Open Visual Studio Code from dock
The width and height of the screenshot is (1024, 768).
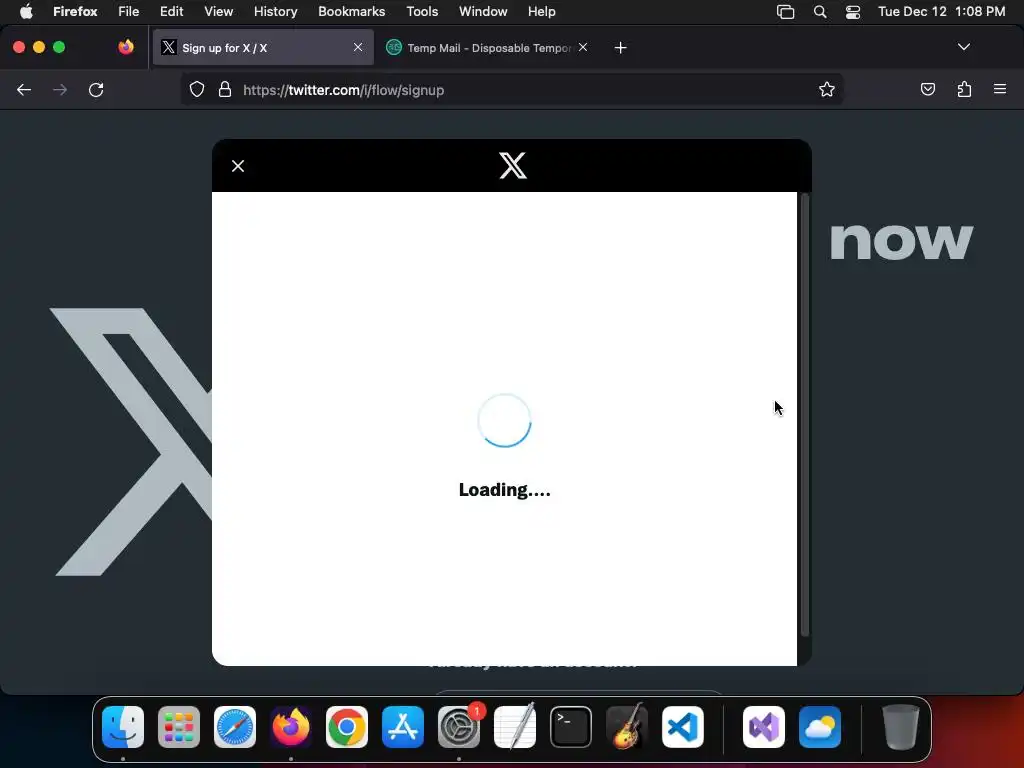coord(683,727)
